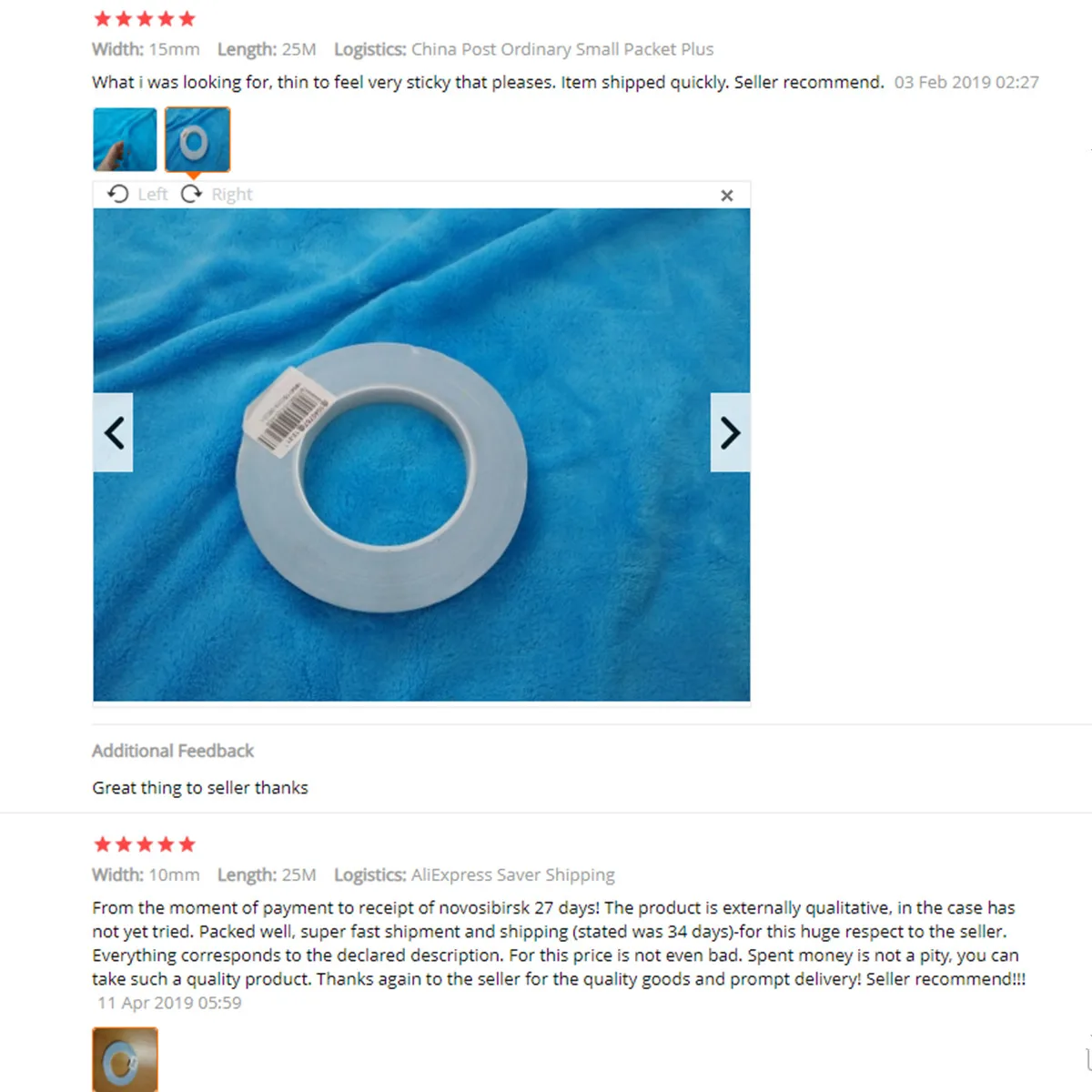Click the 'Right' rotate label
This screenshot has width=1092, height=1092.
[232, 194]
